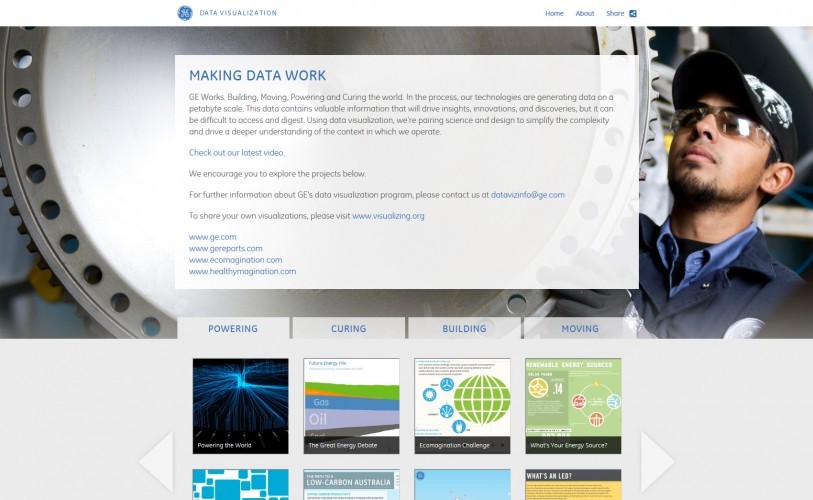Switch to the Curing tab
This screenshot has width=813, height=500.
tap(348, 328)
